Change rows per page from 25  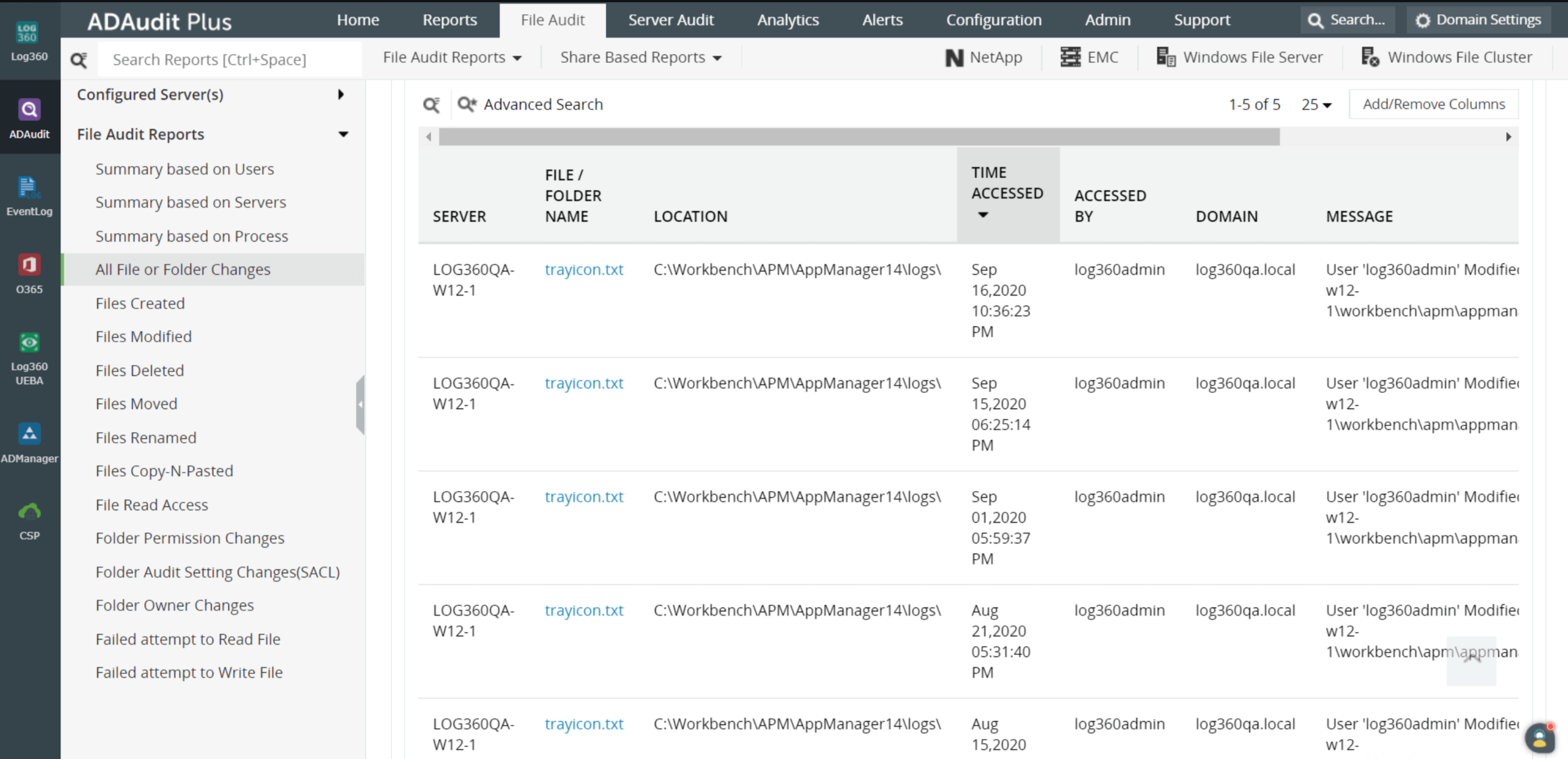coord(1316,105)
